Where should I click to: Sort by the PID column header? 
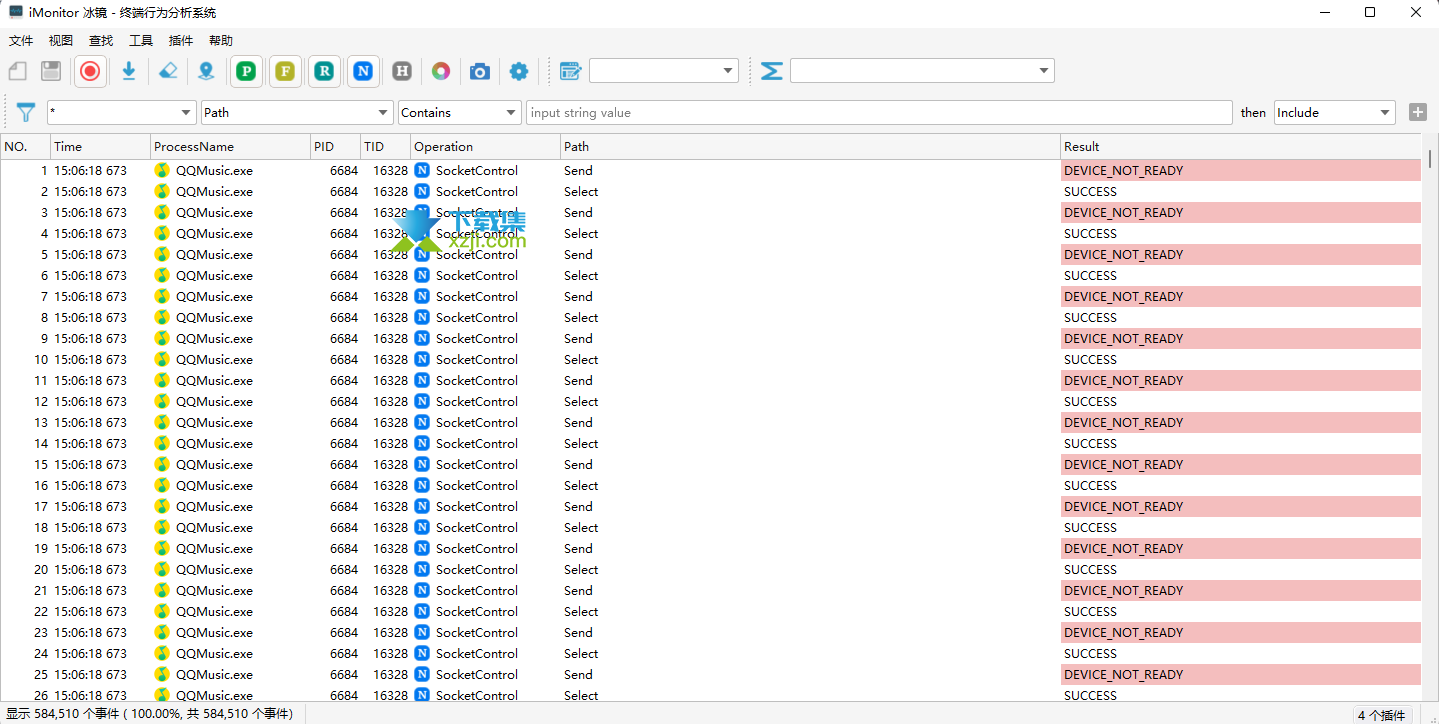(335, 147)
